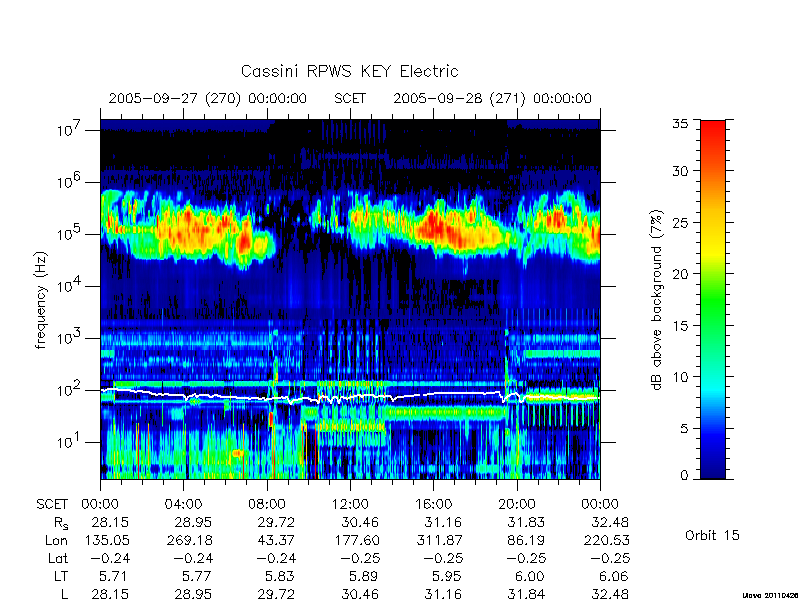Click the colorbar tick value 25

680,222
